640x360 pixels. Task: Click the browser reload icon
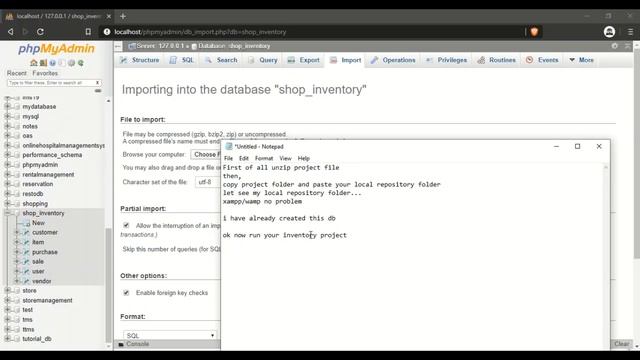click(x=40, y=32)
